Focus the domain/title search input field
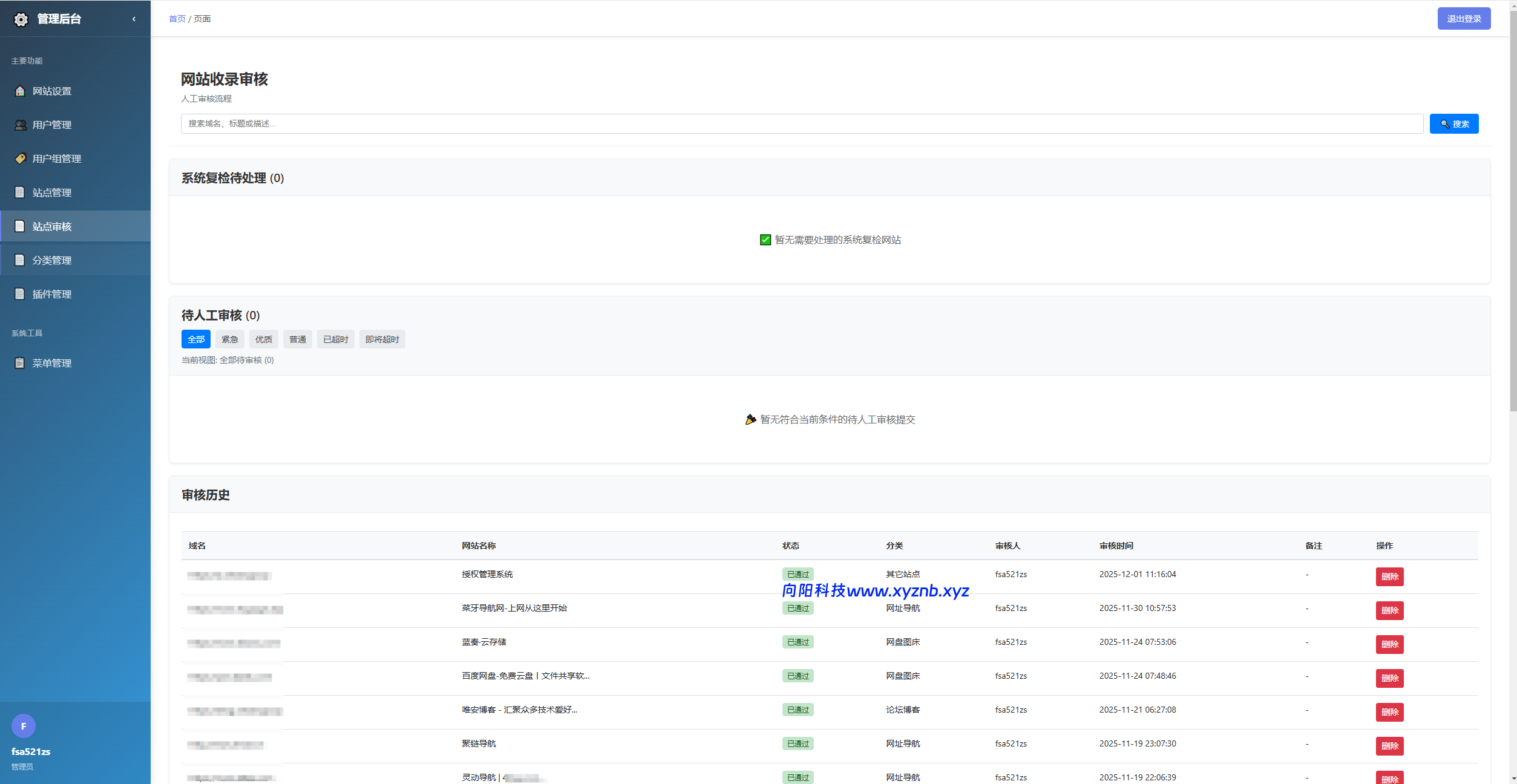The image size is (1517, 784). [801, 123]
